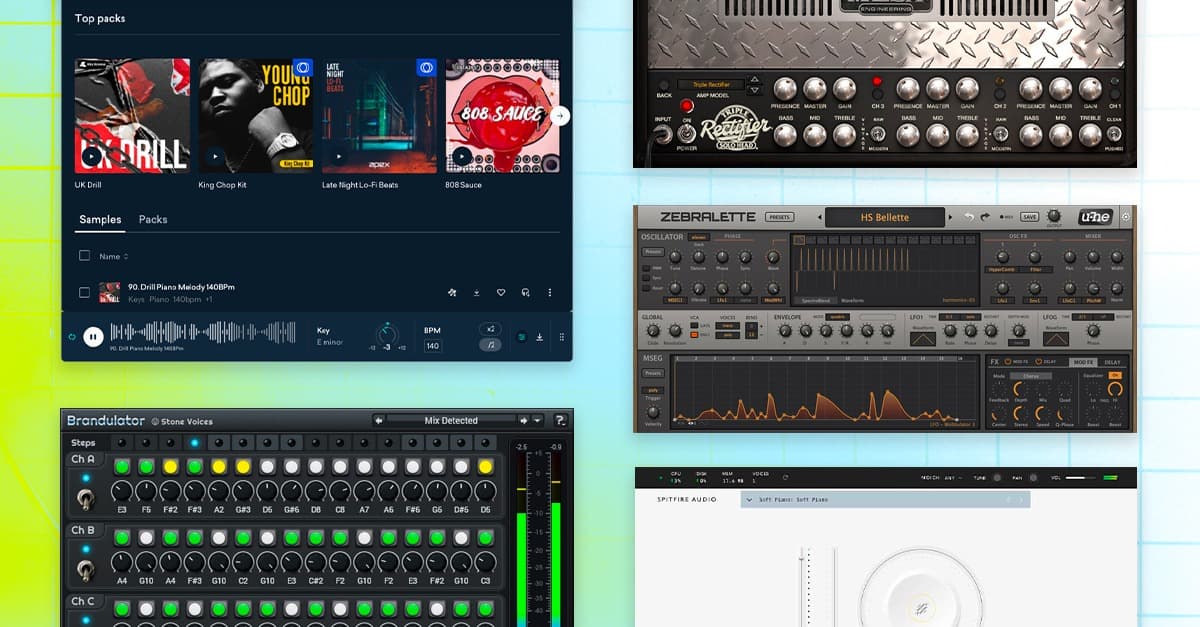1200x627 pixels.
Task: Click the Zebralette Output knob
Action: point(1052,215)
